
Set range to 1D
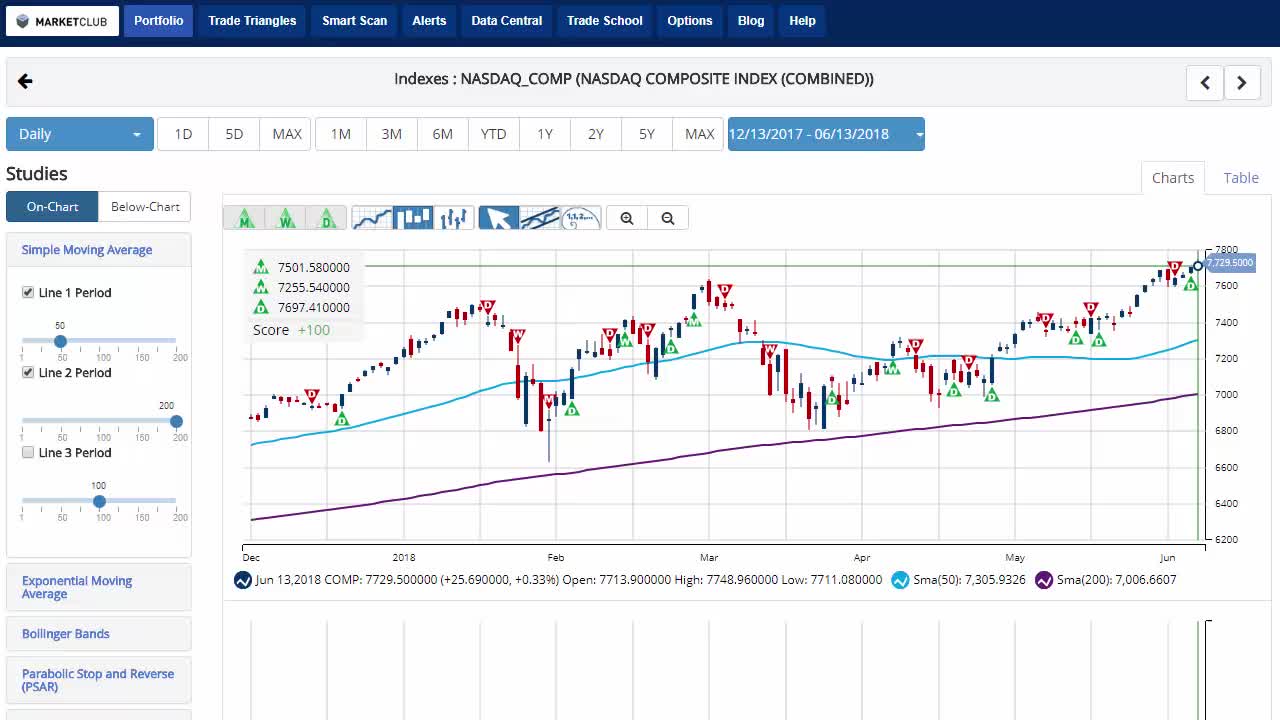click(183, 134)
